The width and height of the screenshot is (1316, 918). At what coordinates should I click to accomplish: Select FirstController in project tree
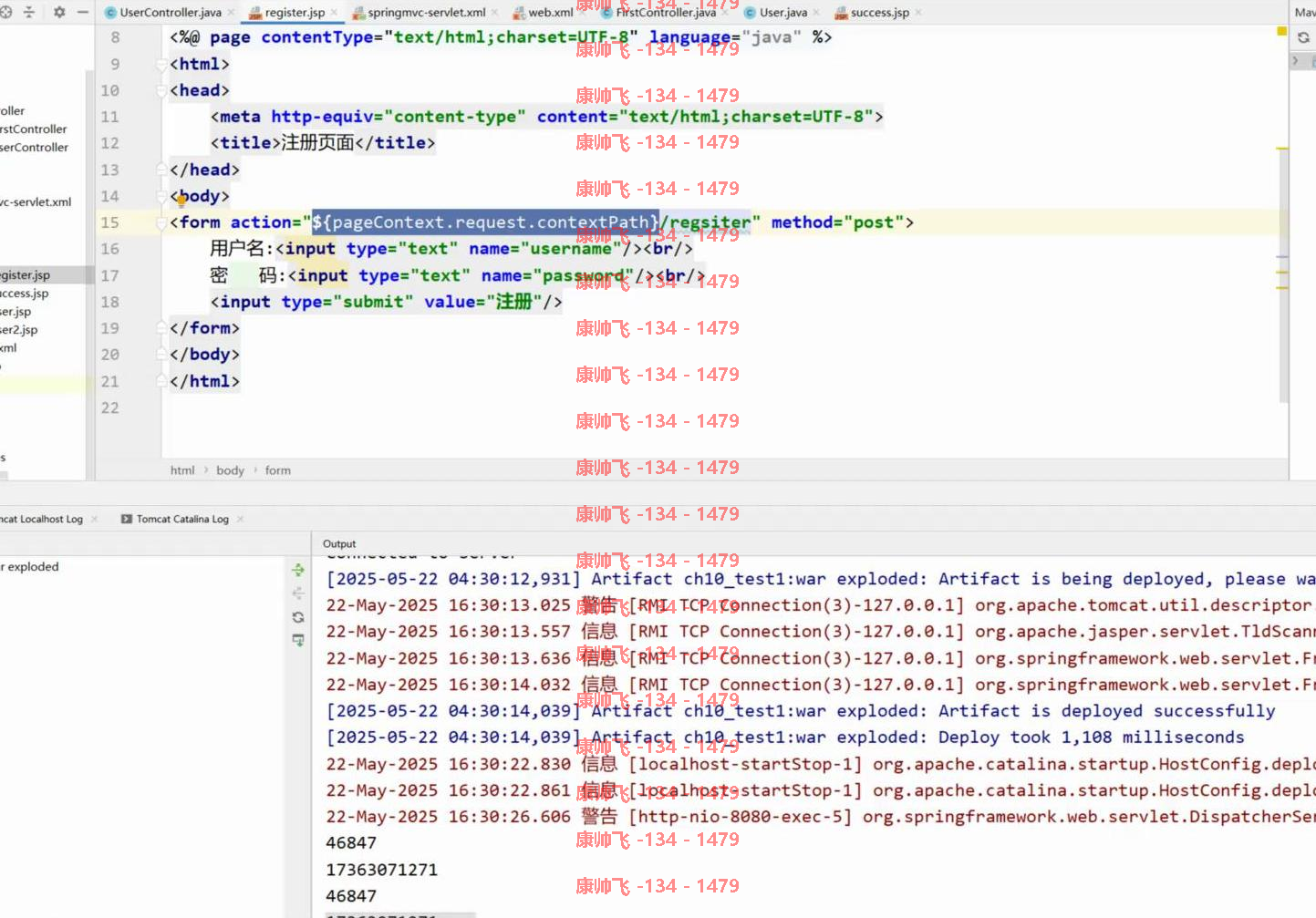pos(34,129)
